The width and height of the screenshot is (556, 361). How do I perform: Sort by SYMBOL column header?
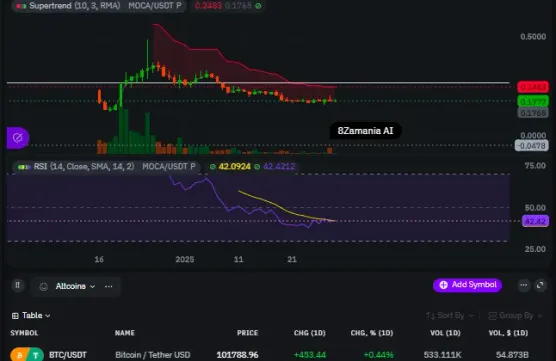[24, 333]
